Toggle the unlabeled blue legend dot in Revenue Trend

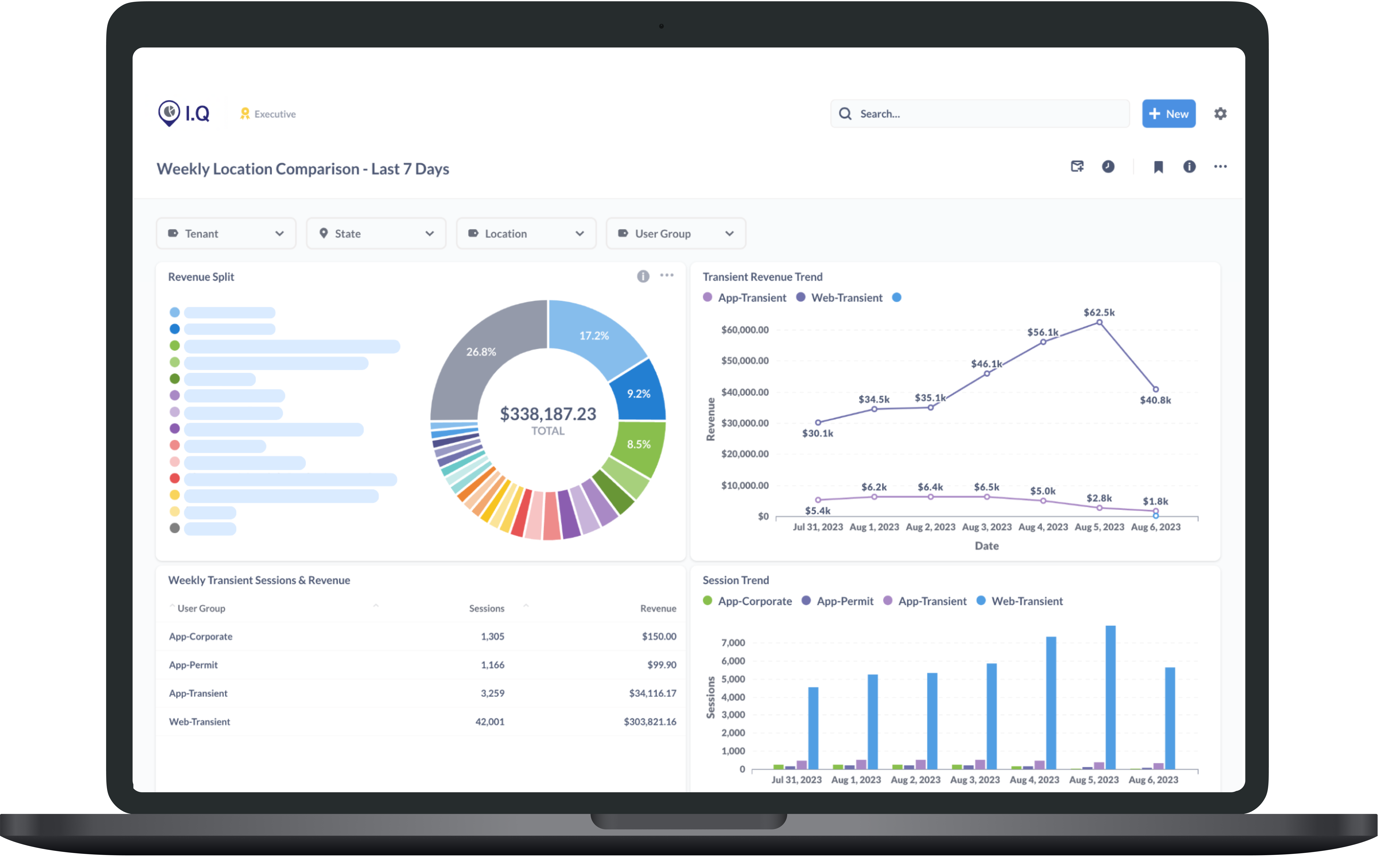pos(897,297)
